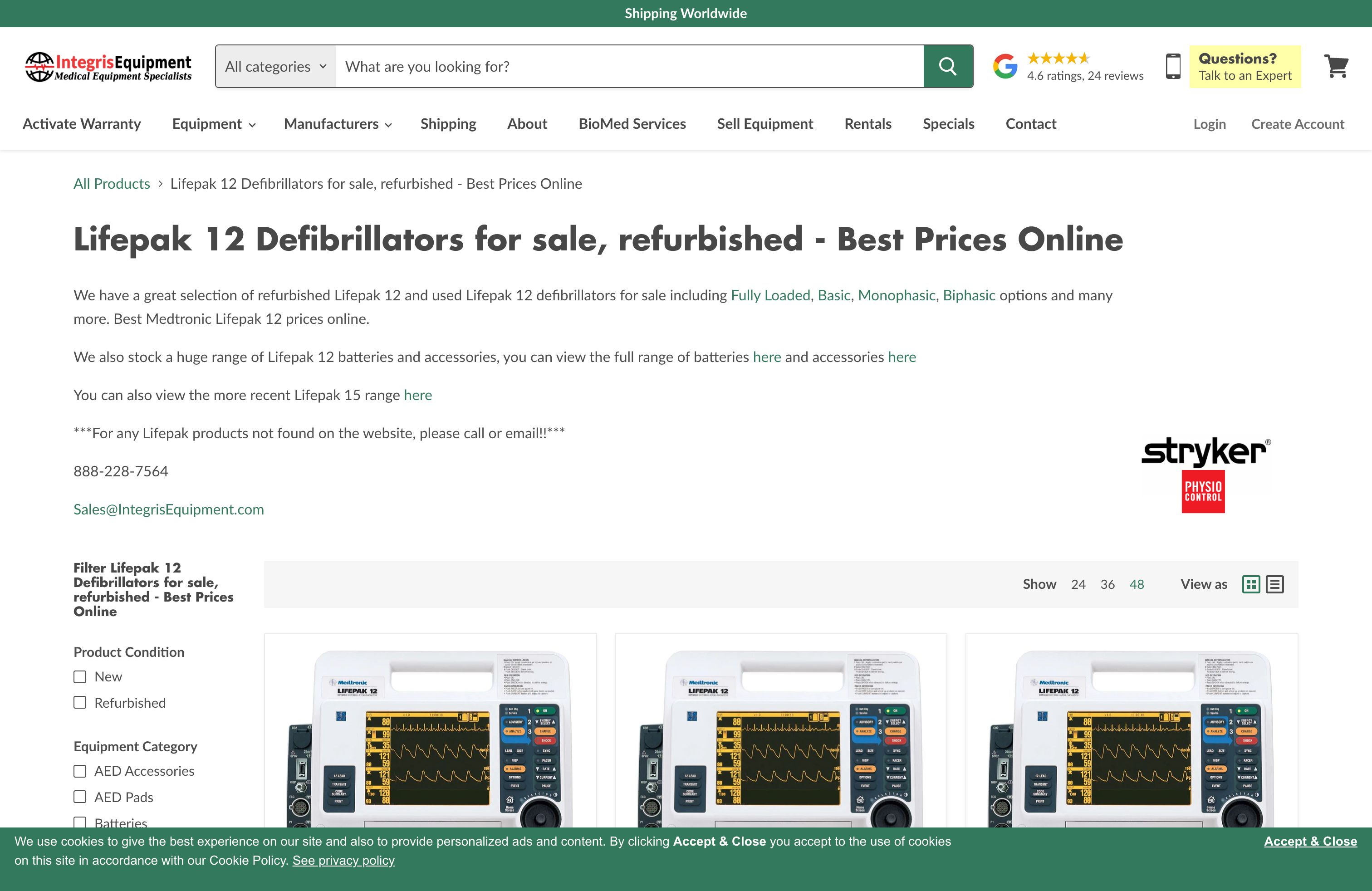Open the shopping cart icon

tap(1336, 66)
